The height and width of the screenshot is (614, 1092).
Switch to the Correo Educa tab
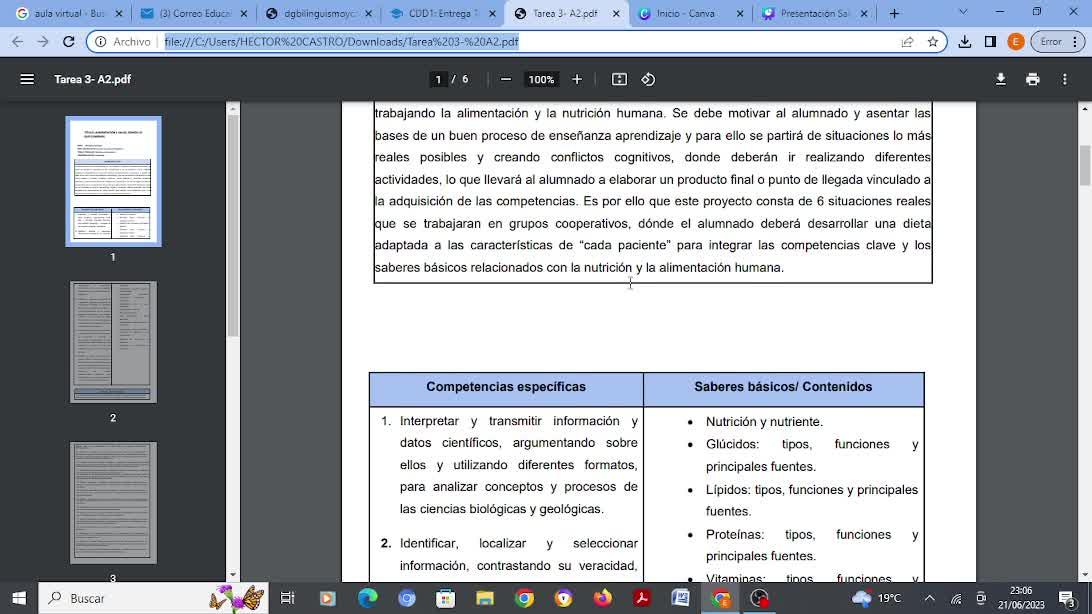194,13
